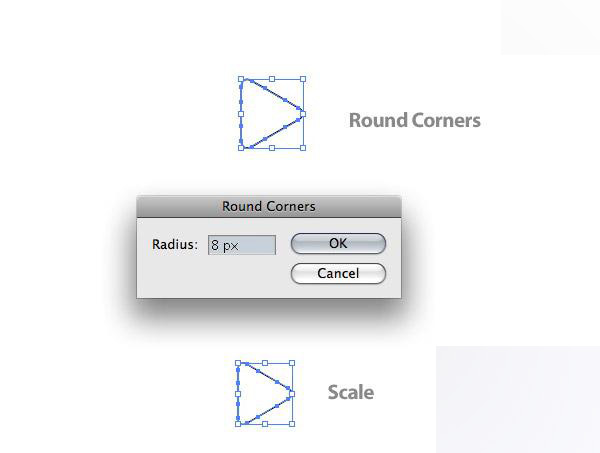Image resolution: width=600 pixels, height=453 pixels.
Task: Click OK in Round Corners dialog
Action: point(338,244)
